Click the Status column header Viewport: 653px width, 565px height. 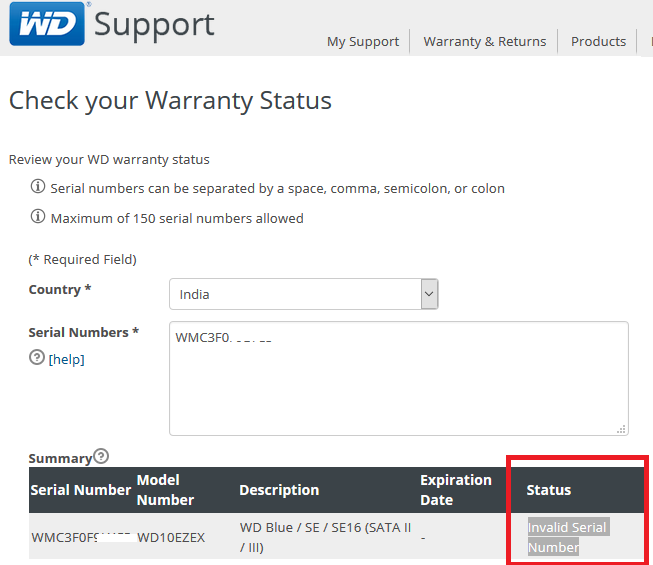pyautogui.click(x=548, y=490)
